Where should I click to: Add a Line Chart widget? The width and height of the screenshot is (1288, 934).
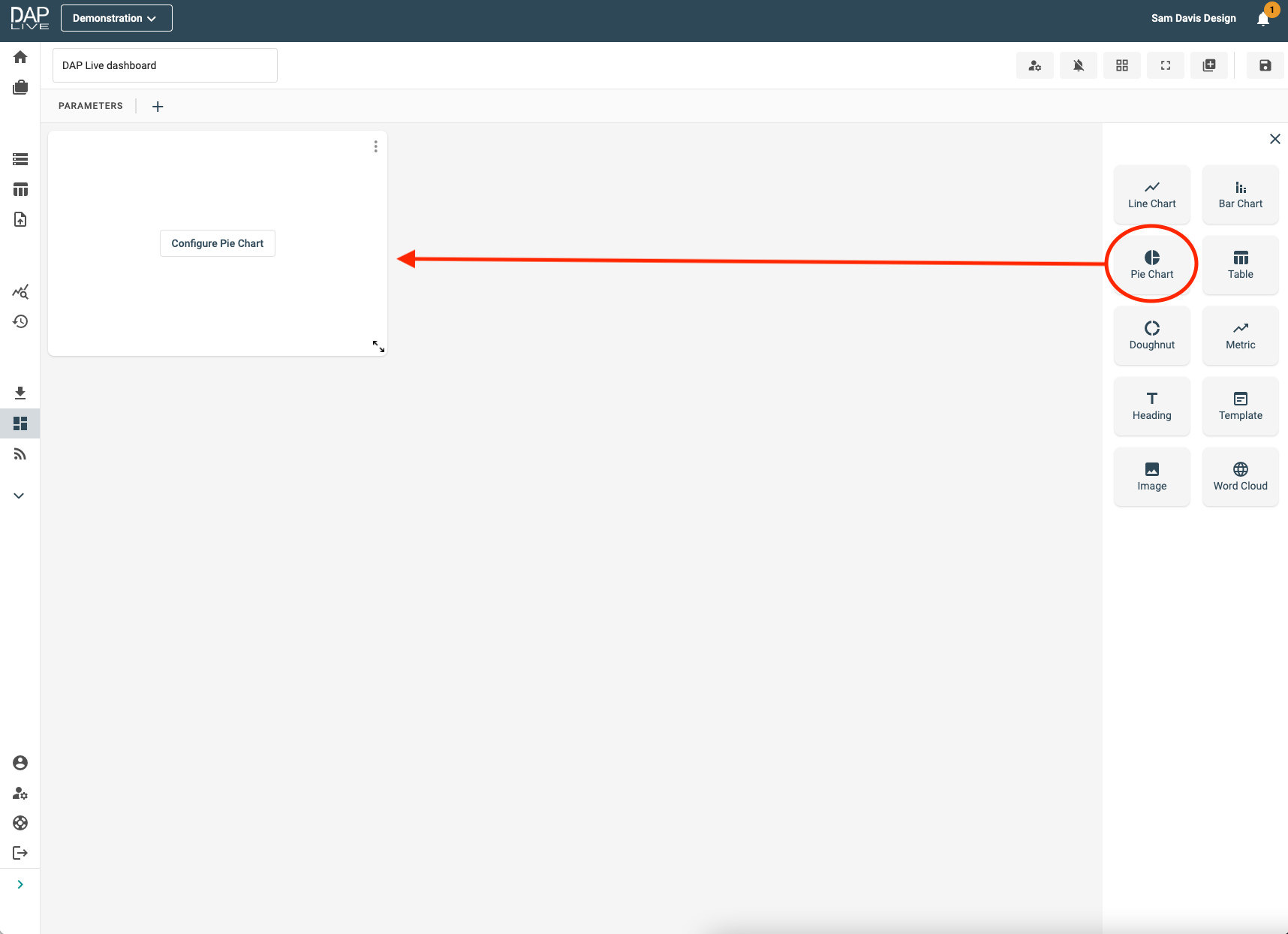(x=1151, y=194)
